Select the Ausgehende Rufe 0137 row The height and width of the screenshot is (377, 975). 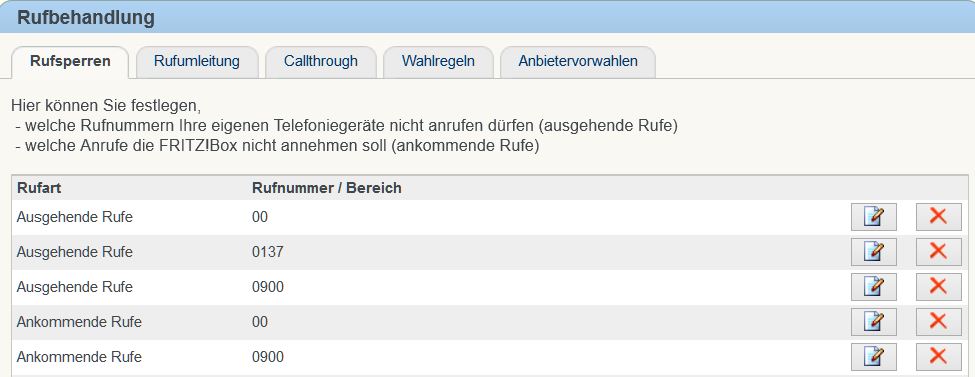pyautogui.click(x=490, y=252)
